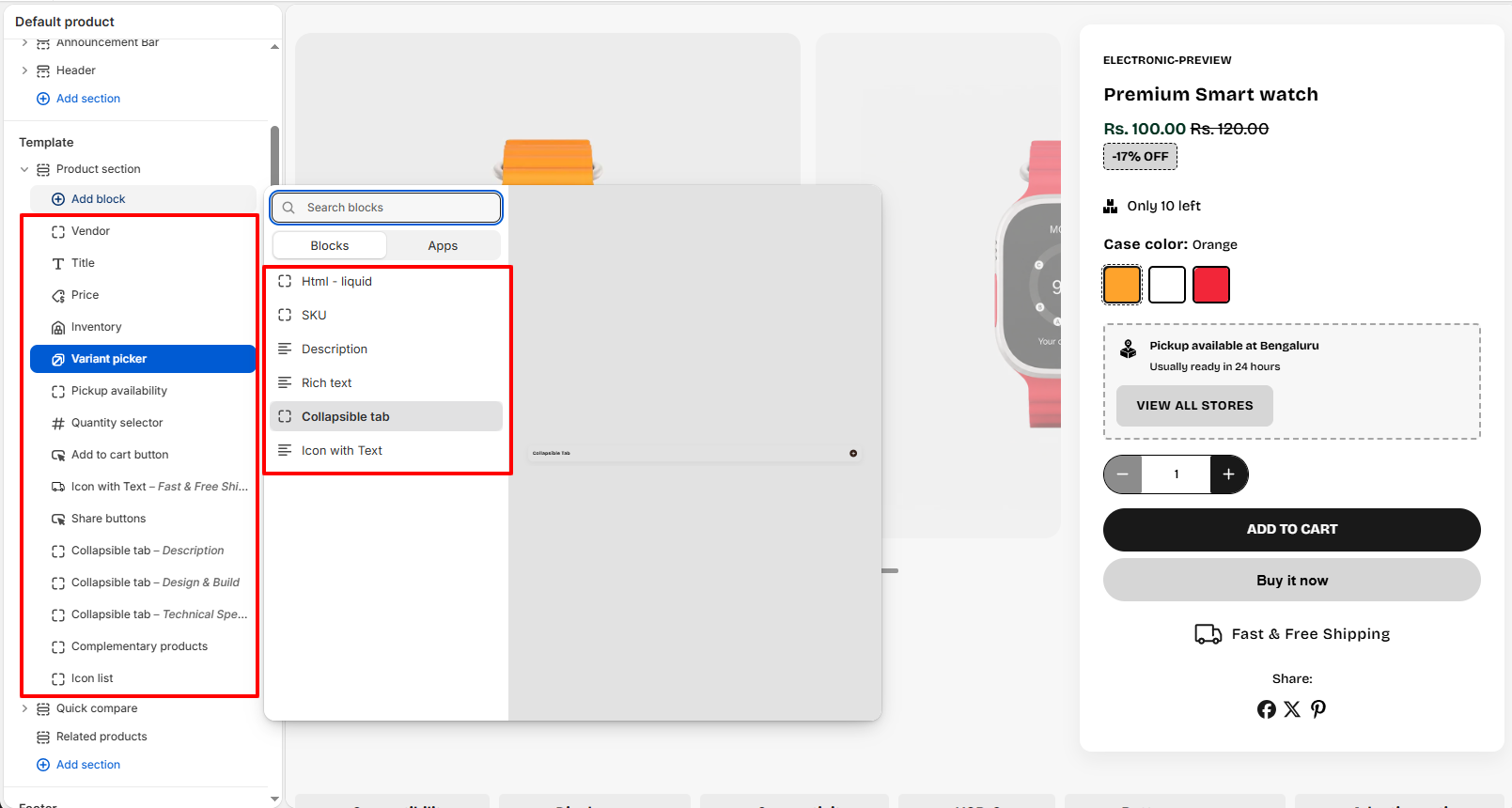The height and width of the screenshot is (808, 1512).
Task: Click the Html - liquid block icon
Action: pos(285,281)
